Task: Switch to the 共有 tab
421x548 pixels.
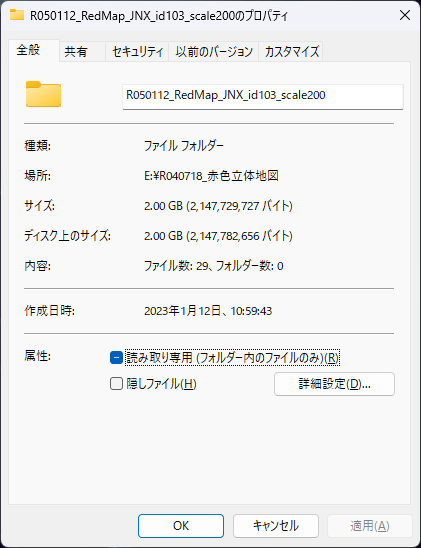Action: 82,52
